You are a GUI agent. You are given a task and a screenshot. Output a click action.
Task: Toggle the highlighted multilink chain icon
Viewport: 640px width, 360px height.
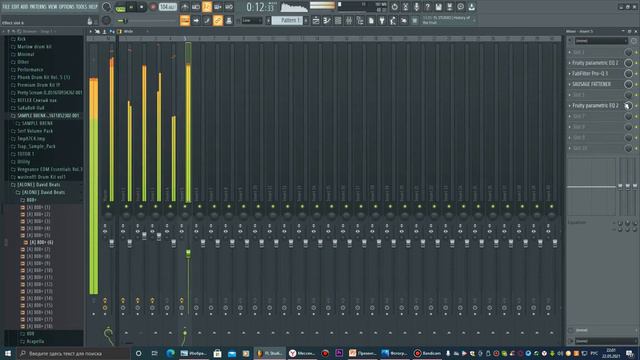tap(218, 20)
